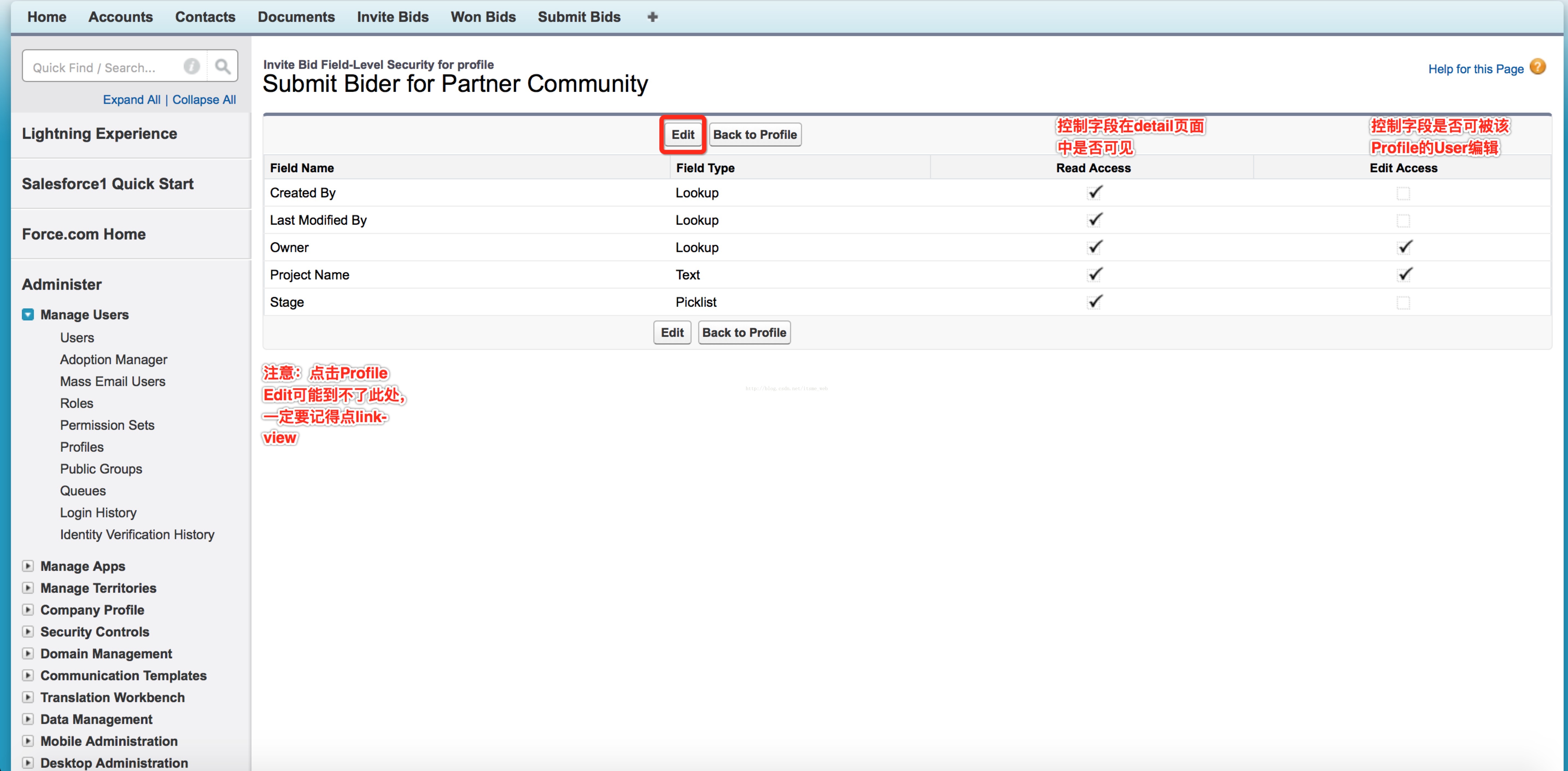Click the bottom Edit button

pos(672,332)
